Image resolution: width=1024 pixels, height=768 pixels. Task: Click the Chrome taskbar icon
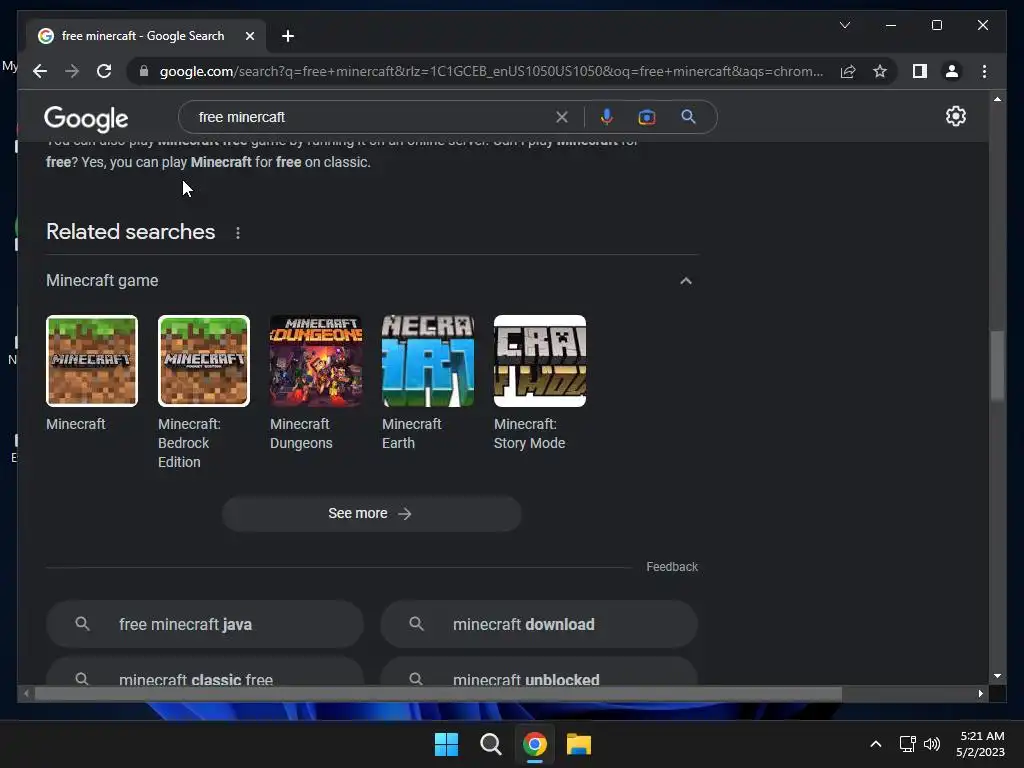534,744
